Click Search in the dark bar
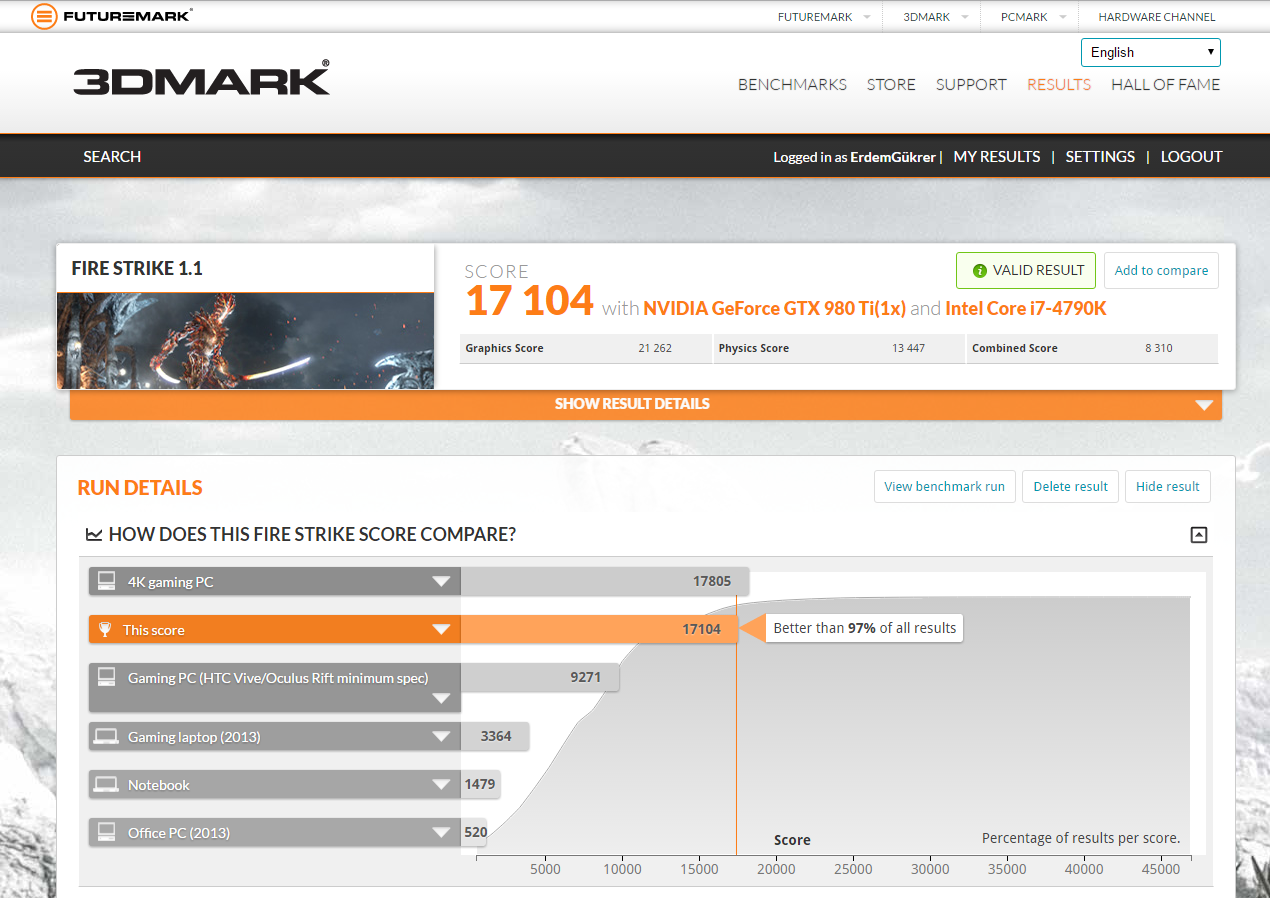1270x898 pixels. tap(112, 157)
